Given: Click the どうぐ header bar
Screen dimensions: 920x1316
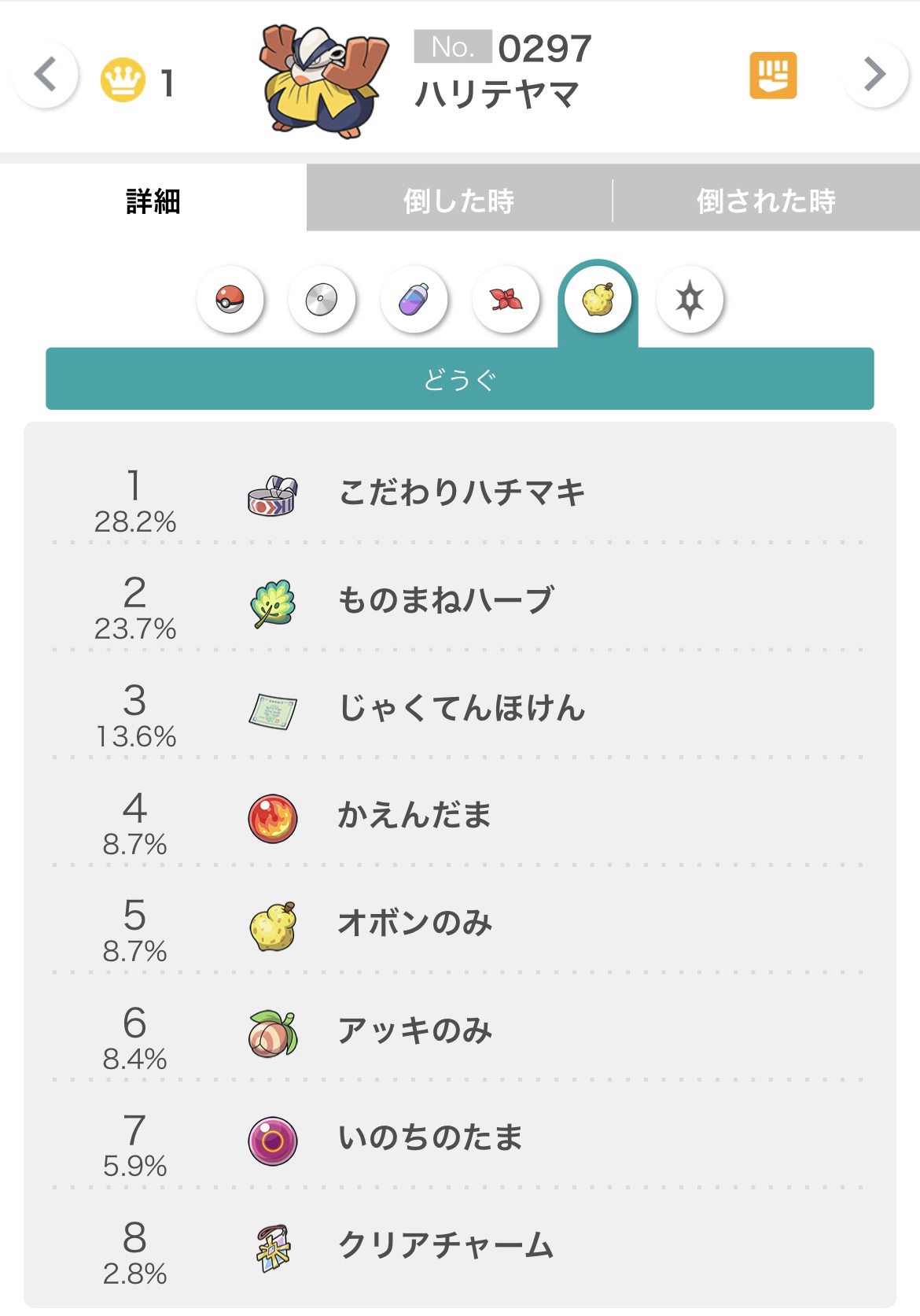Looking at the screenshot, I should [x=460, y=379].
